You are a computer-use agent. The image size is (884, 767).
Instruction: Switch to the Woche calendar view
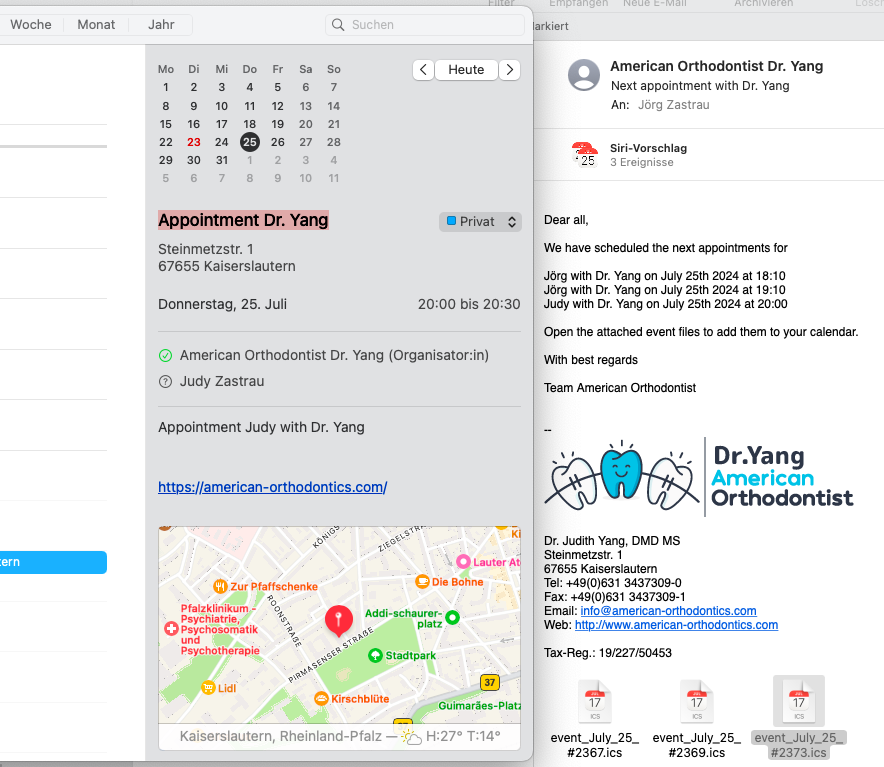(30, 25)
